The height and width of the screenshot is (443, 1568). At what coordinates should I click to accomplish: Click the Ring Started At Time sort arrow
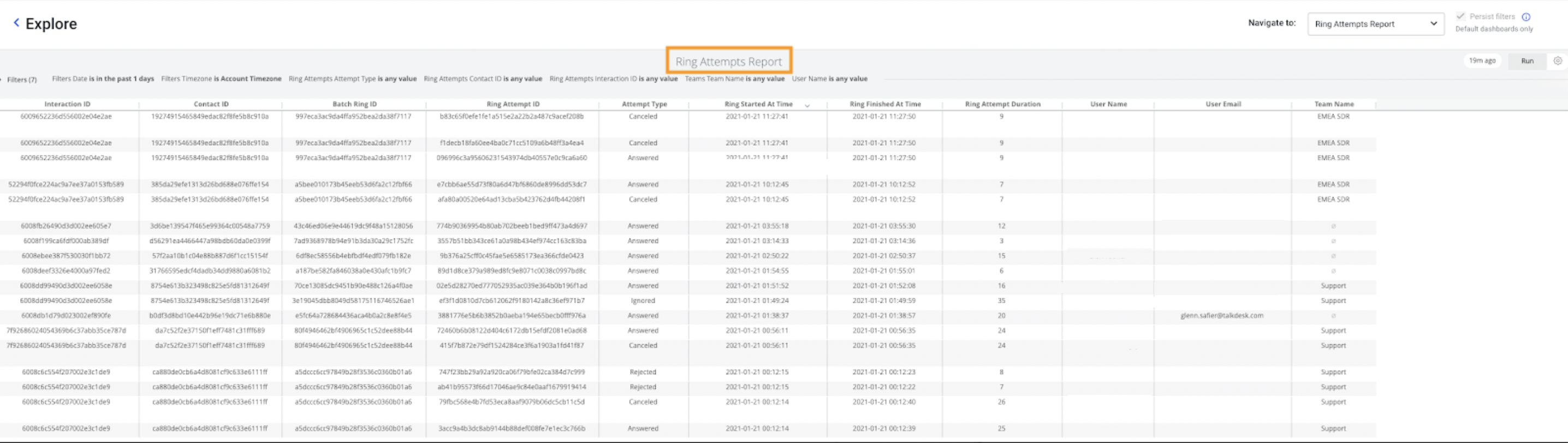click(x=807, y=105)
